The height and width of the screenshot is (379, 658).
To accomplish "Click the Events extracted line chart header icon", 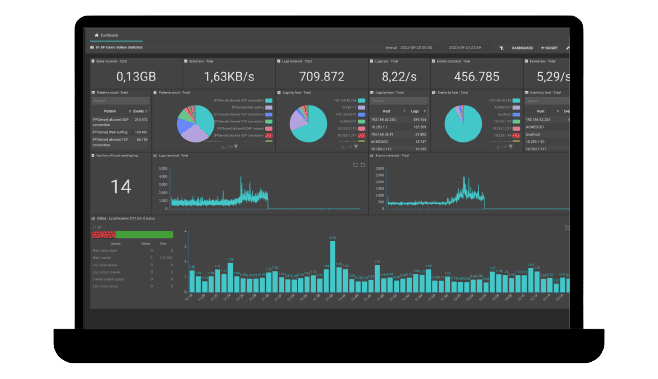I will pos(371,156).
